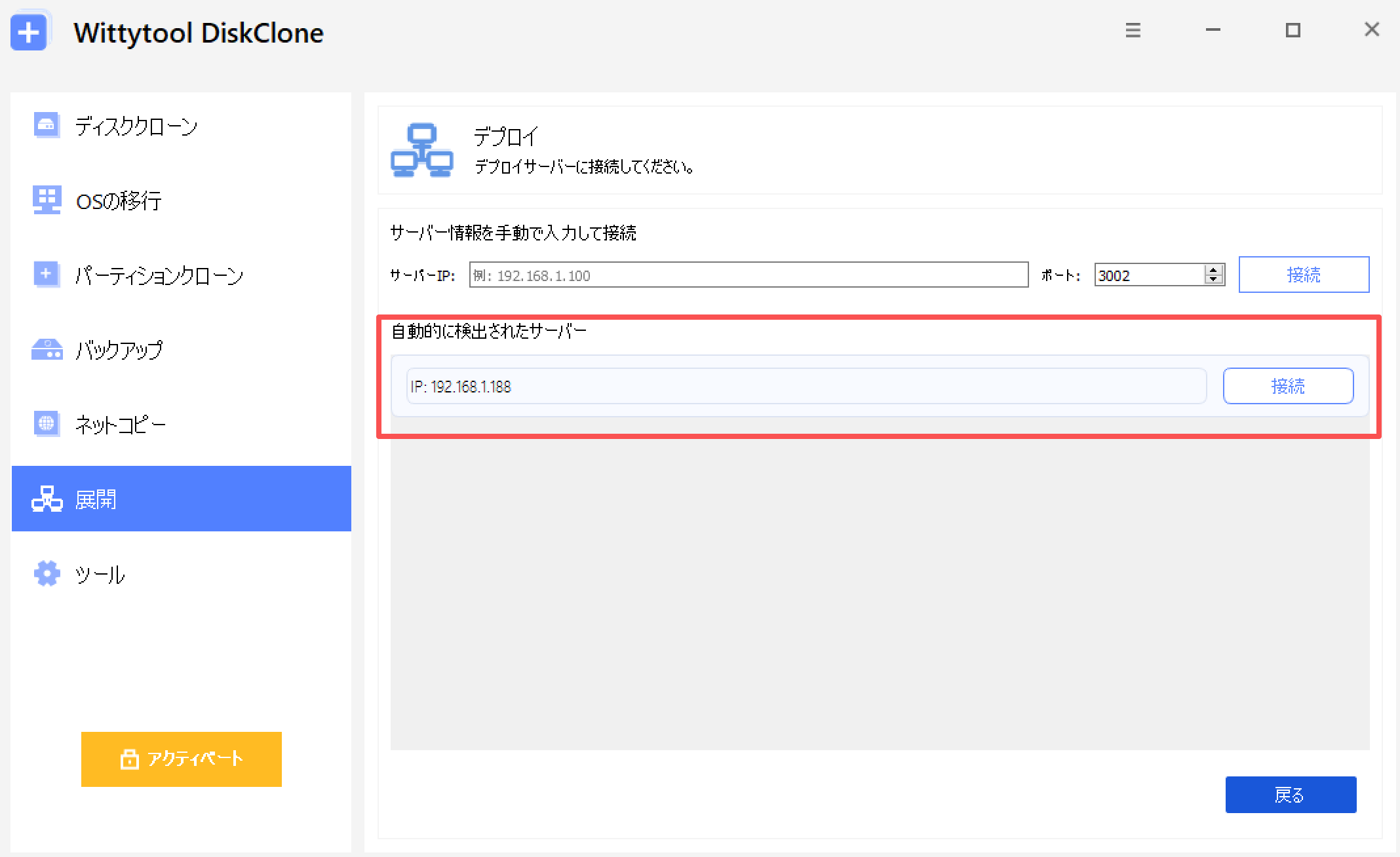Screen dimensions: 1400x857
Task: Decrease the port value with down arrow
Action: click(1214, 280)
